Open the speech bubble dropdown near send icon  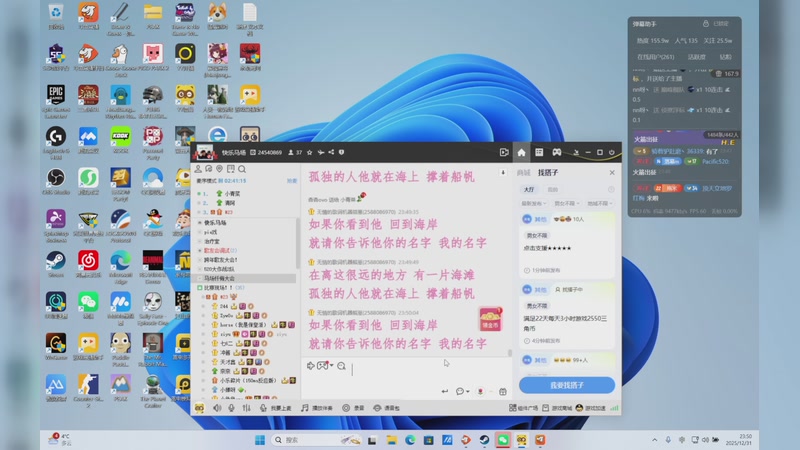coord(463,391)
